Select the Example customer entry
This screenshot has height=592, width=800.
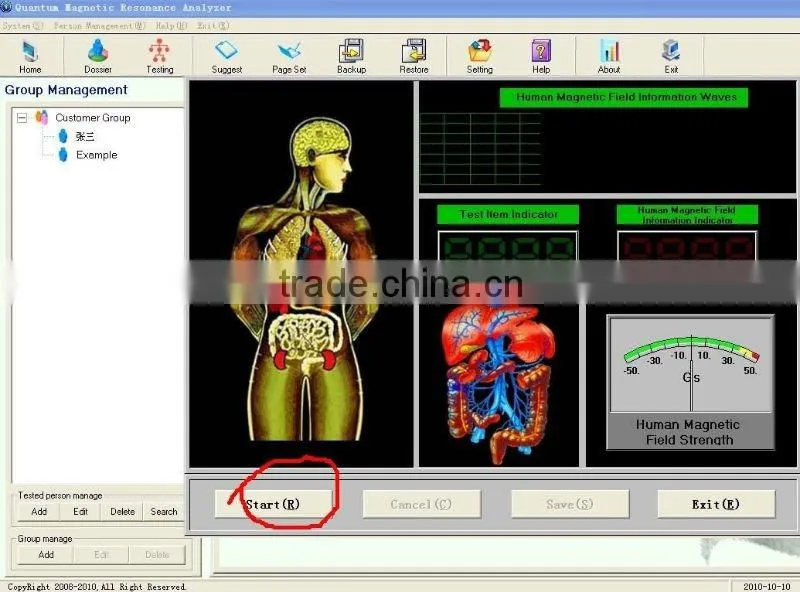coord(96,155)
